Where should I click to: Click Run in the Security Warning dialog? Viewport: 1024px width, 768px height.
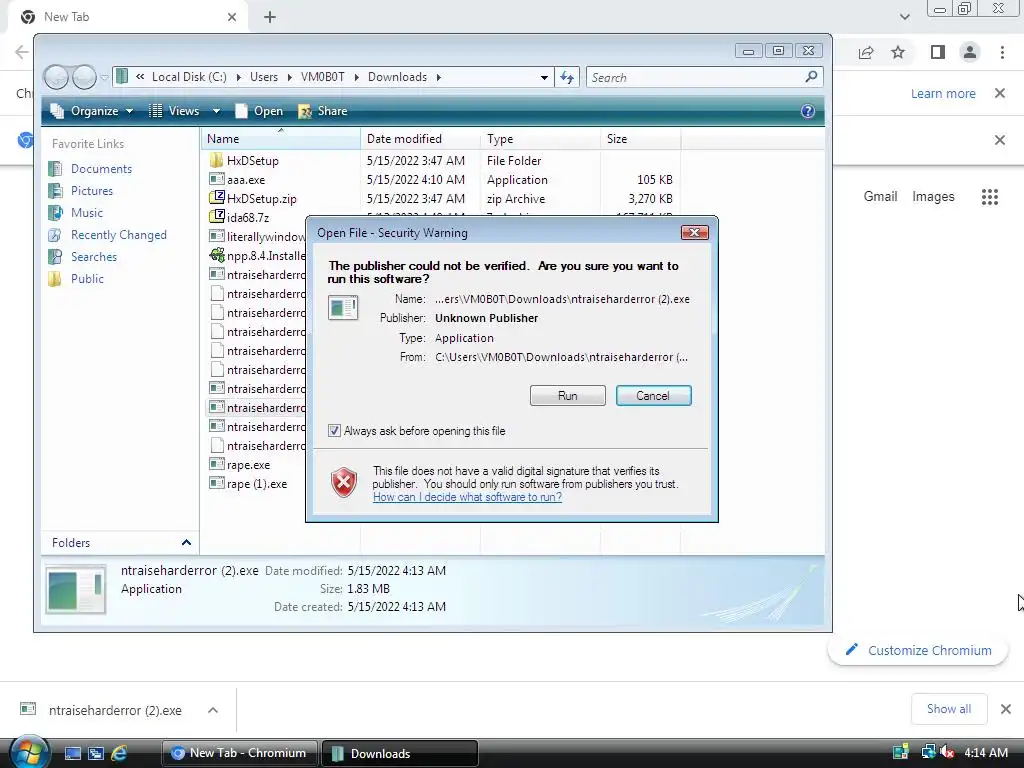pos(568,396)
